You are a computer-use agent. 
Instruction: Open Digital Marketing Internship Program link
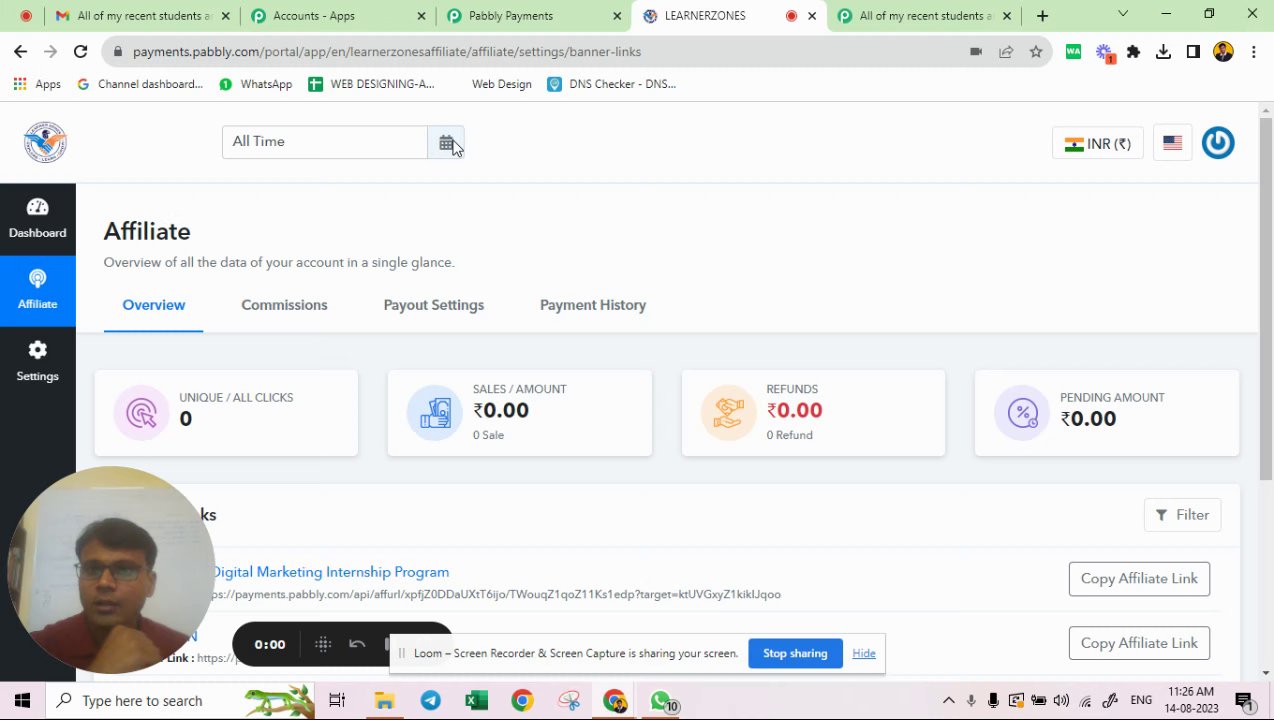click(330, 572)
